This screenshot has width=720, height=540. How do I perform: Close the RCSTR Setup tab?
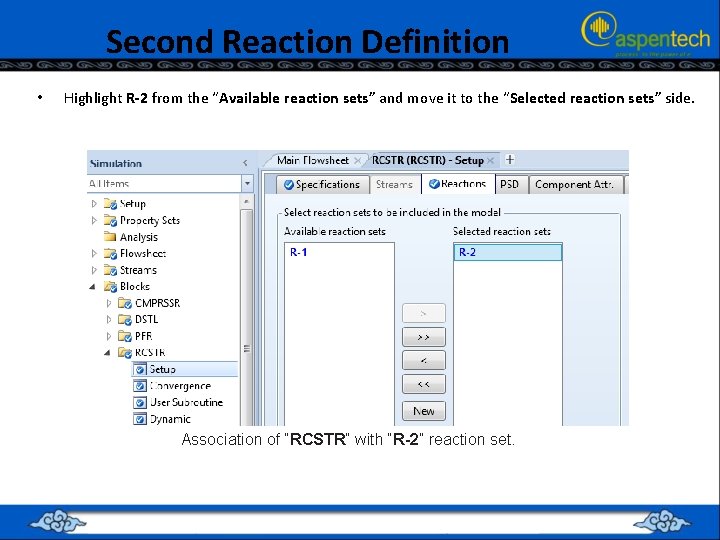(490, 161)
